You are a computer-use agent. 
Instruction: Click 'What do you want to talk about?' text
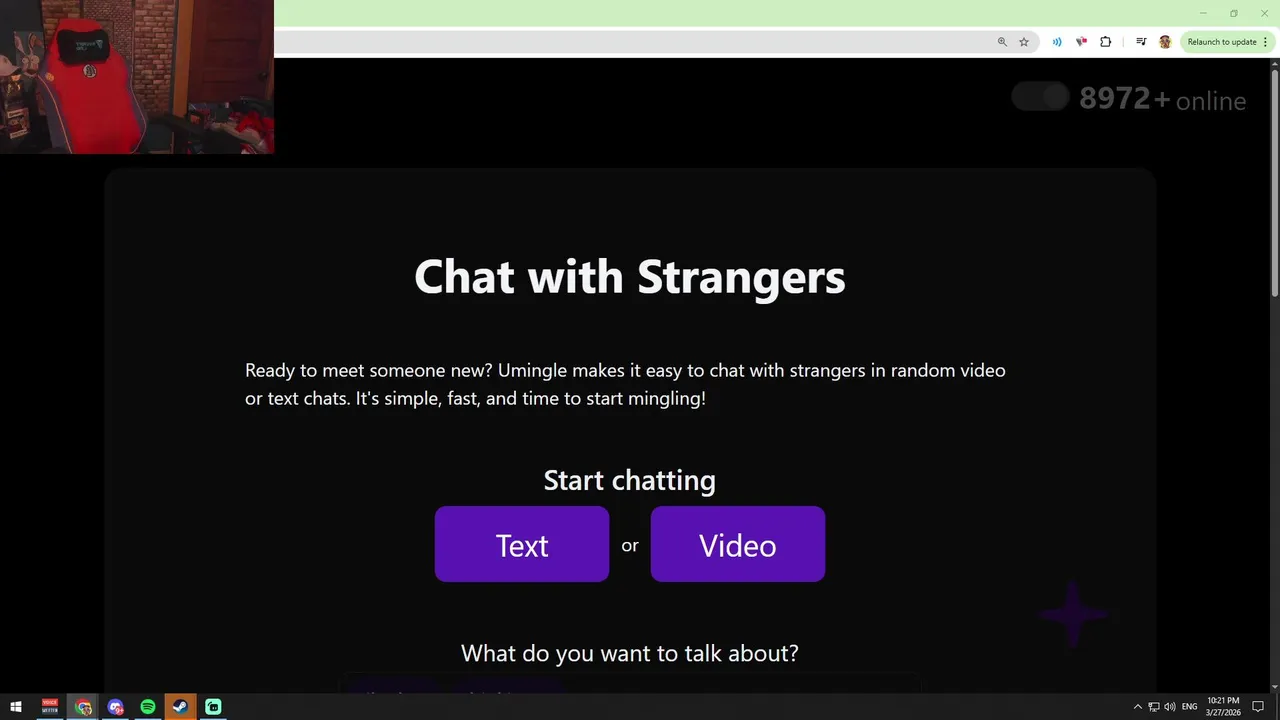tap(630, 653)
